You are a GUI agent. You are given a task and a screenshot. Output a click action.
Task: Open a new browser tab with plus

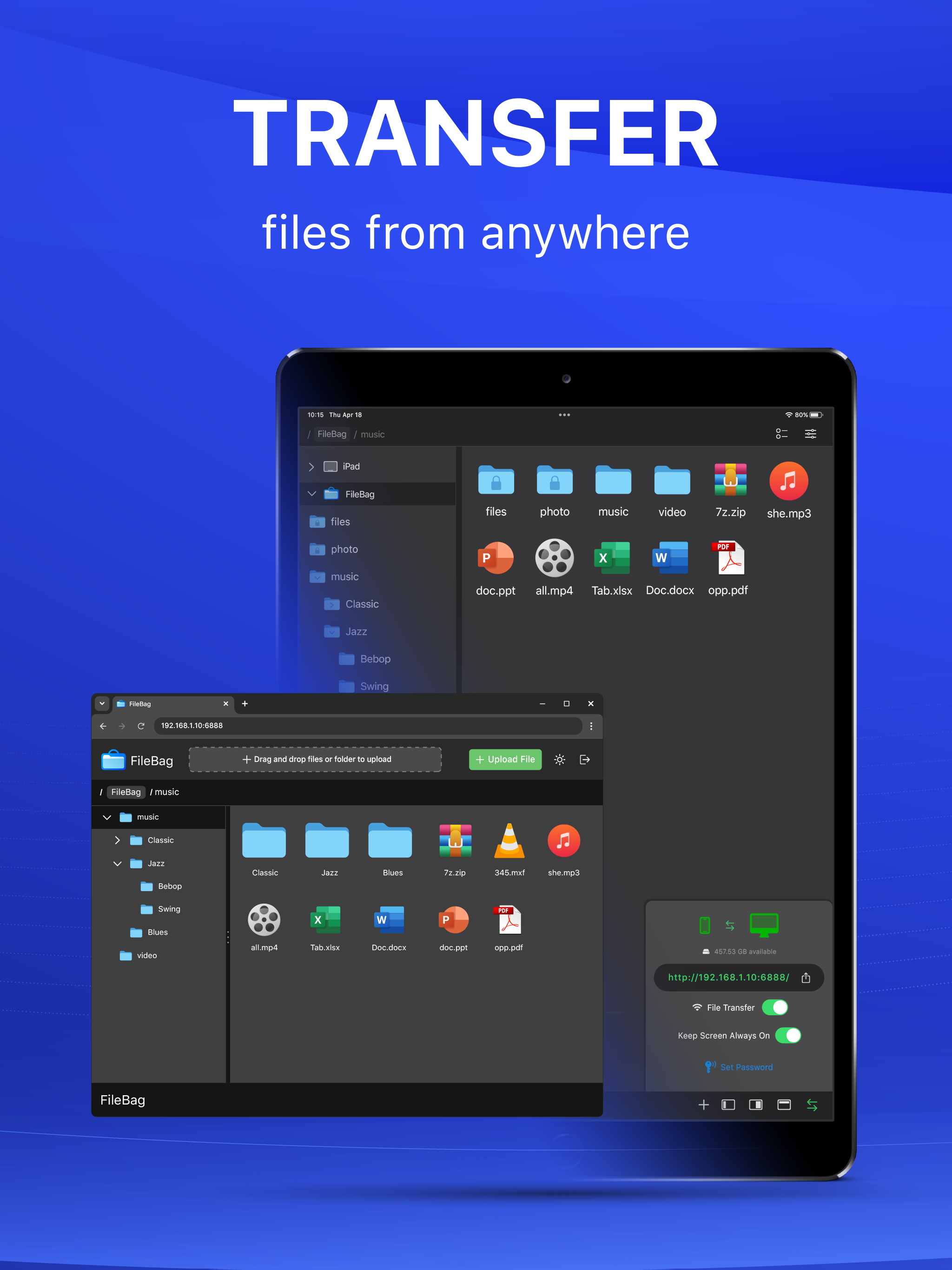click(245, 703)
